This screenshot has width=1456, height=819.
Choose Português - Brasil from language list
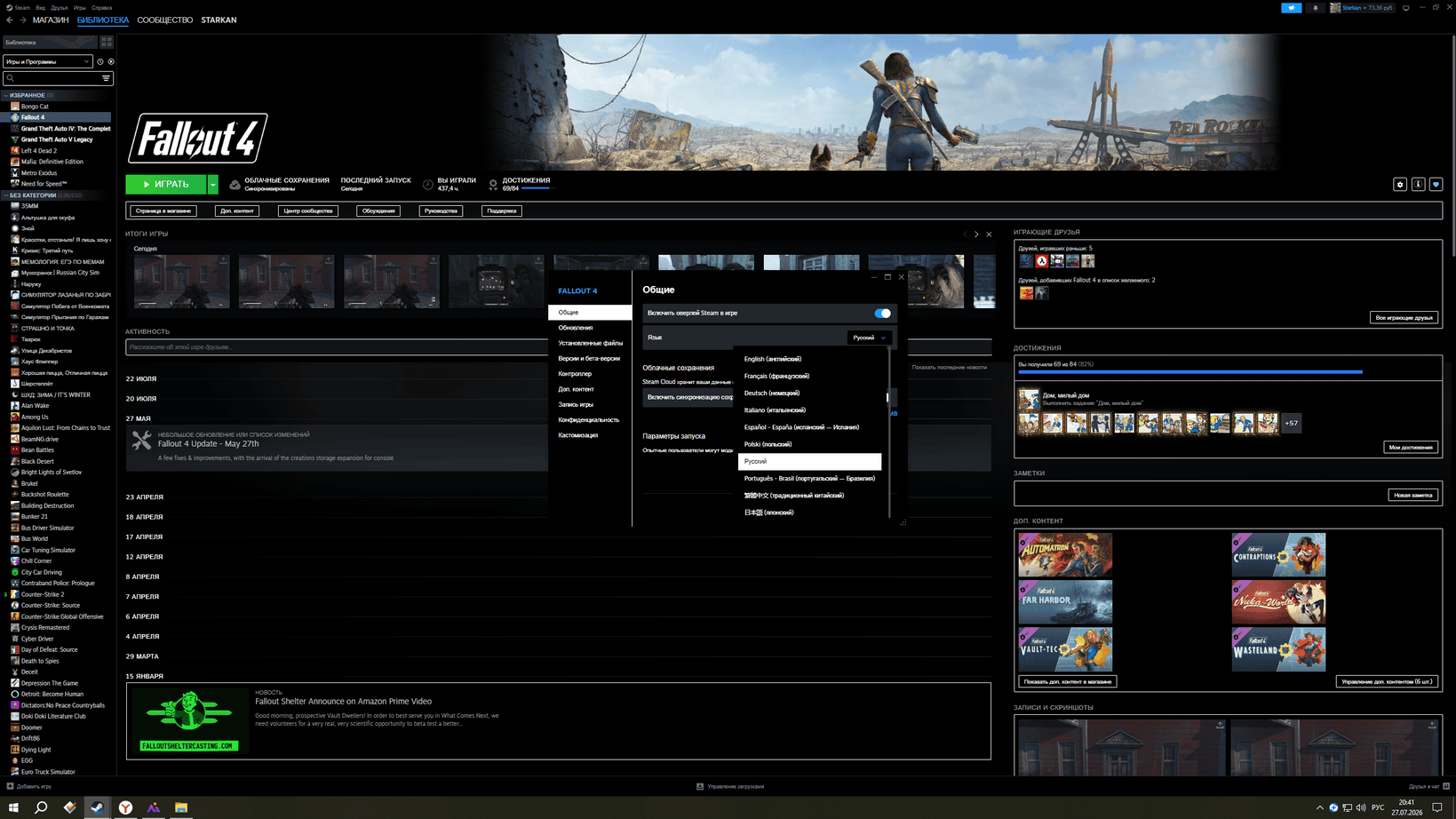[809, 478]
